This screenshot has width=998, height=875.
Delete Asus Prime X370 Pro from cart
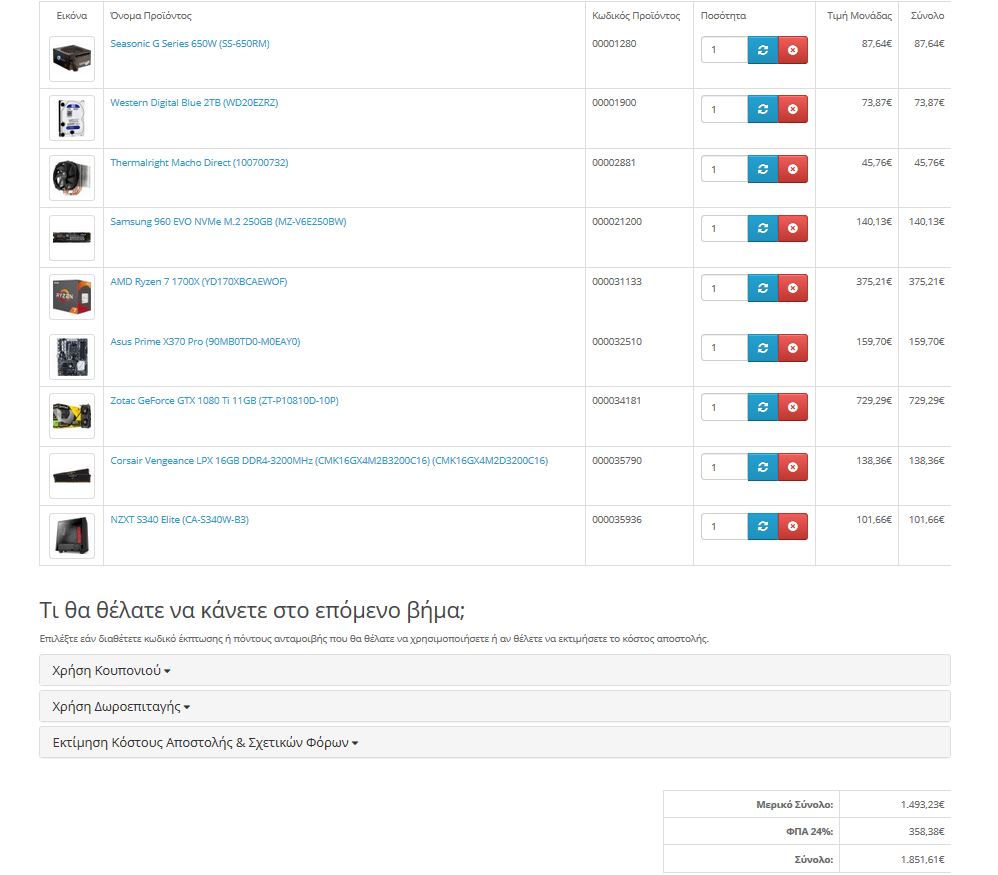click(x=792, y=347)
